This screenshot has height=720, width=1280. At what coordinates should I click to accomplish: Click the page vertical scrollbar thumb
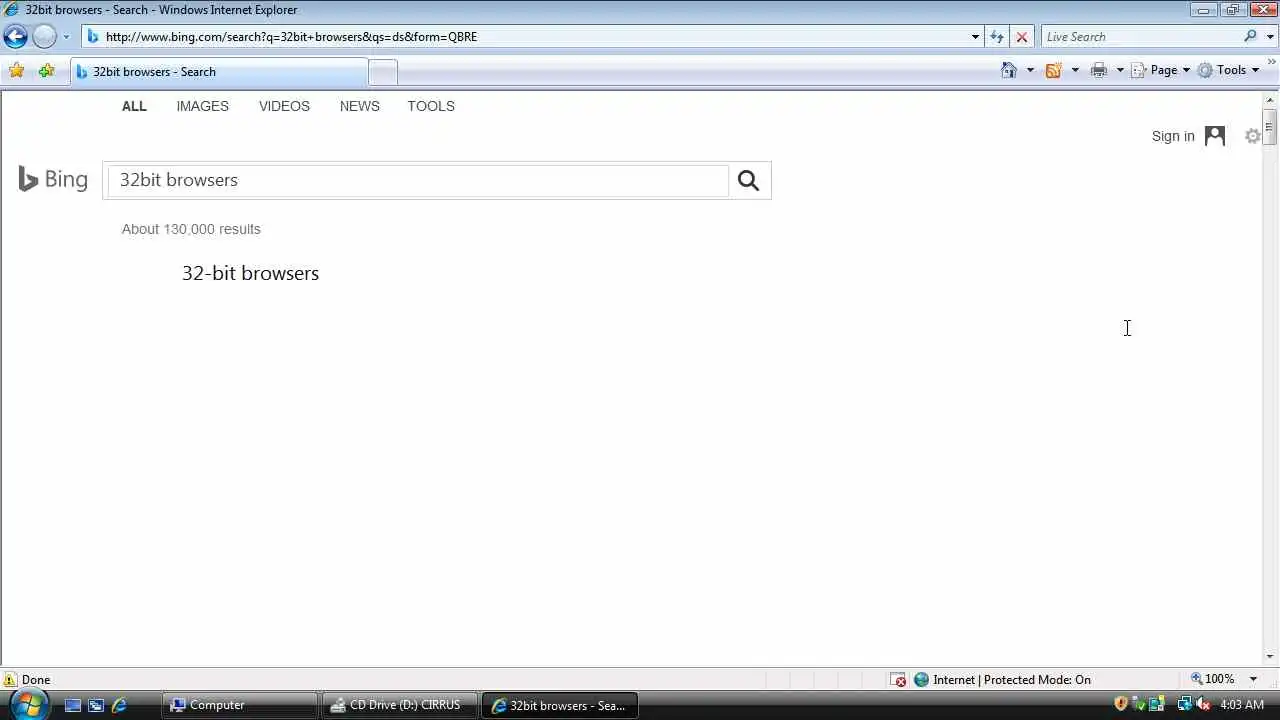click(1270, 128)
